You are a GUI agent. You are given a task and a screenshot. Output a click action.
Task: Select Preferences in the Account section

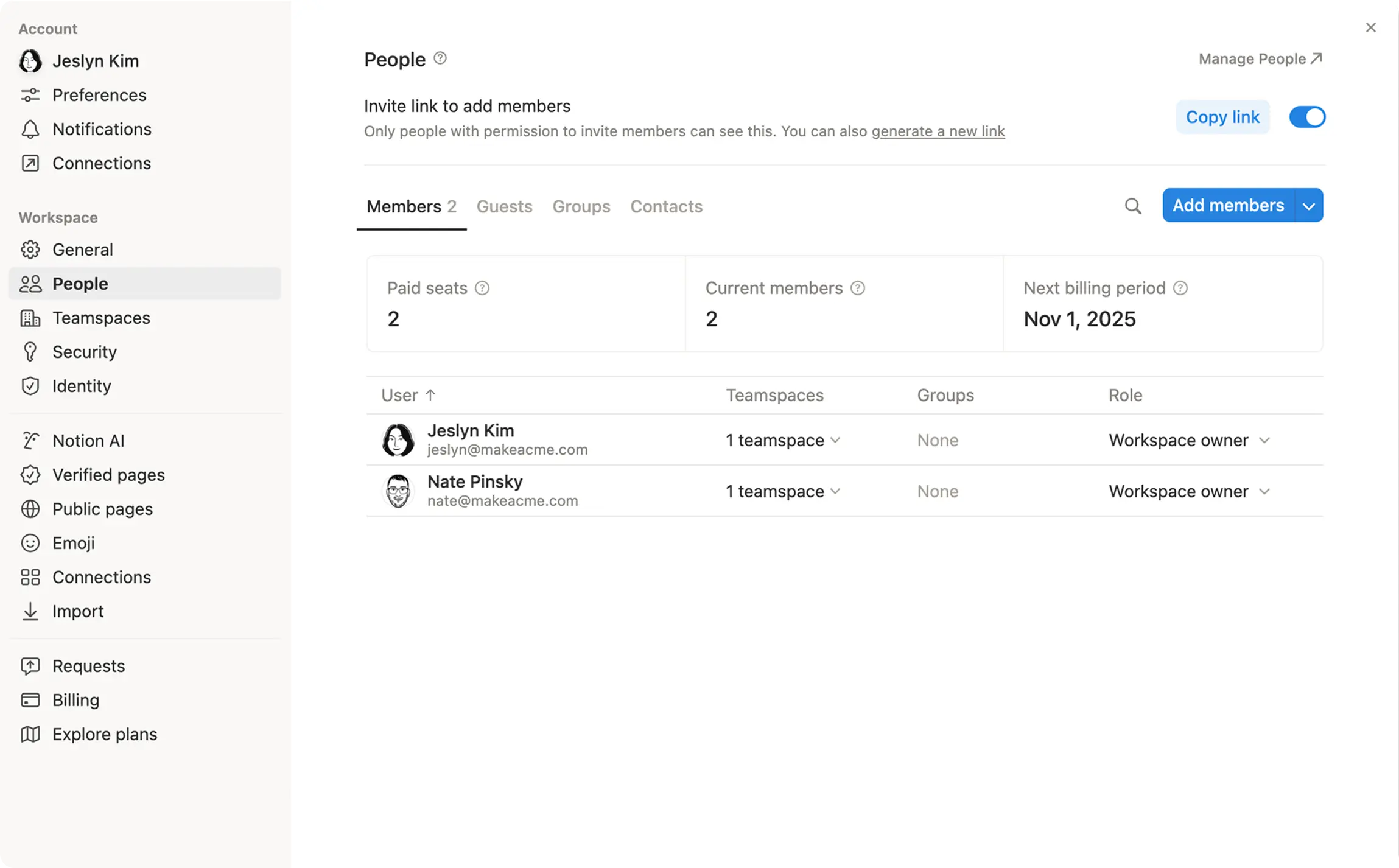(x=99, y=95)
